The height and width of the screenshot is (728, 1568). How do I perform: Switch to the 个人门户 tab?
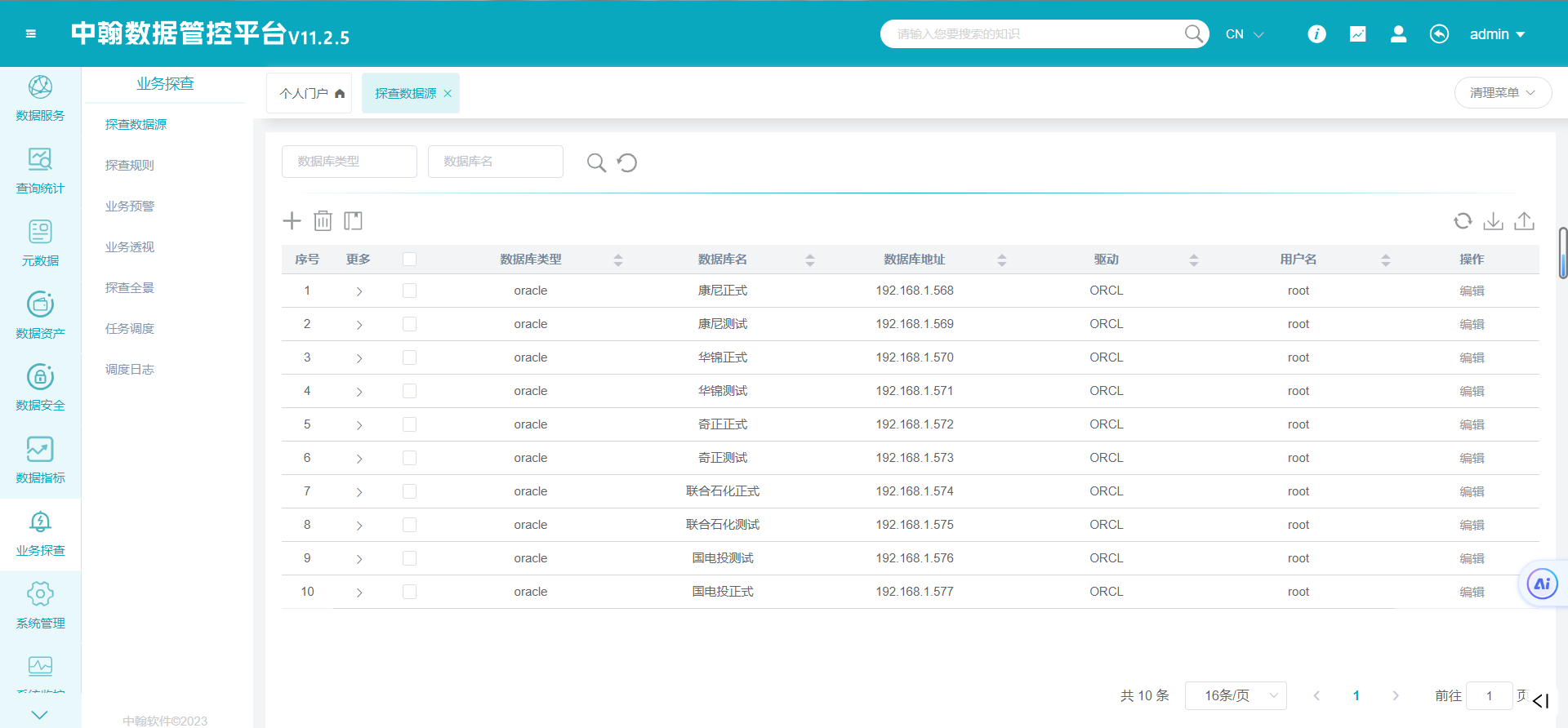(x=310, y=93)
